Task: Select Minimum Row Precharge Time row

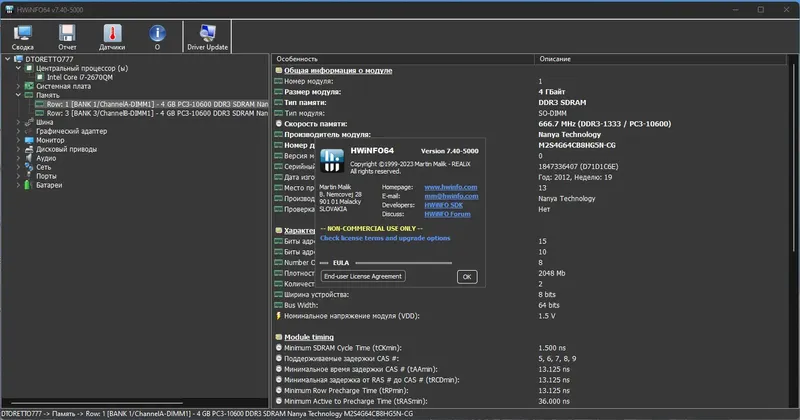Action: pos(531,390)
